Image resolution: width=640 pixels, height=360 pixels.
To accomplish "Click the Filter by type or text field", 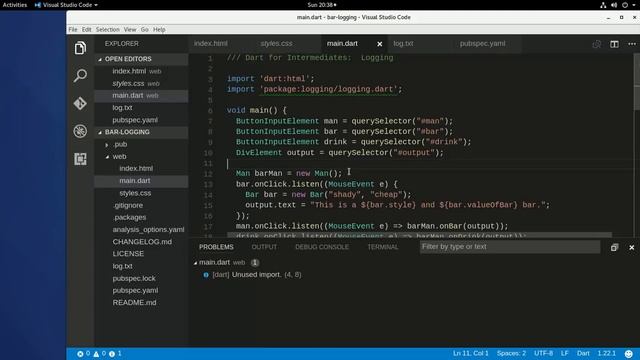I will (510, 247).
